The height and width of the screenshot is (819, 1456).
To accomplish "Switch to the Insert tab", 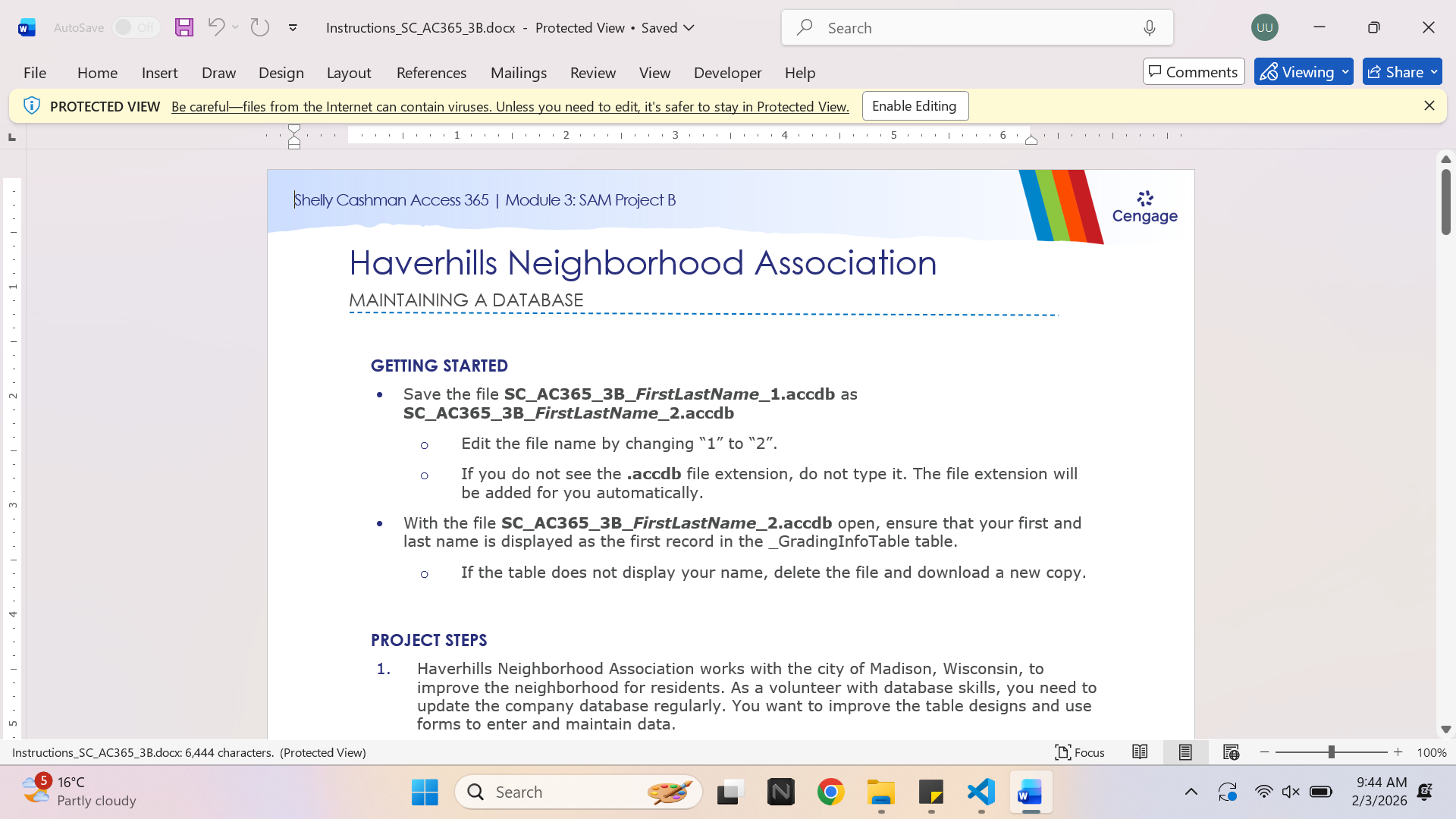I will (159, 73).
